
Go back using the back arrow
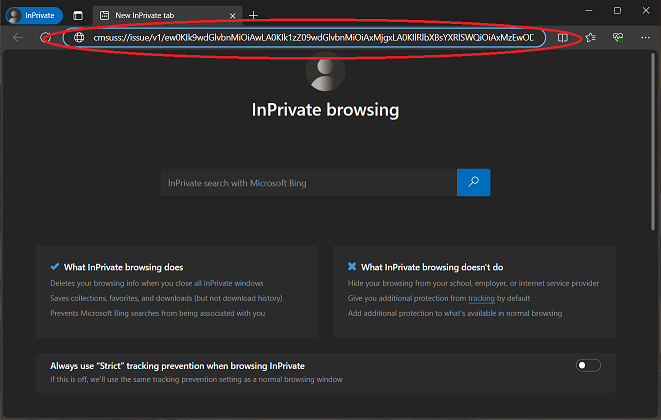click(x=18, y=38)
